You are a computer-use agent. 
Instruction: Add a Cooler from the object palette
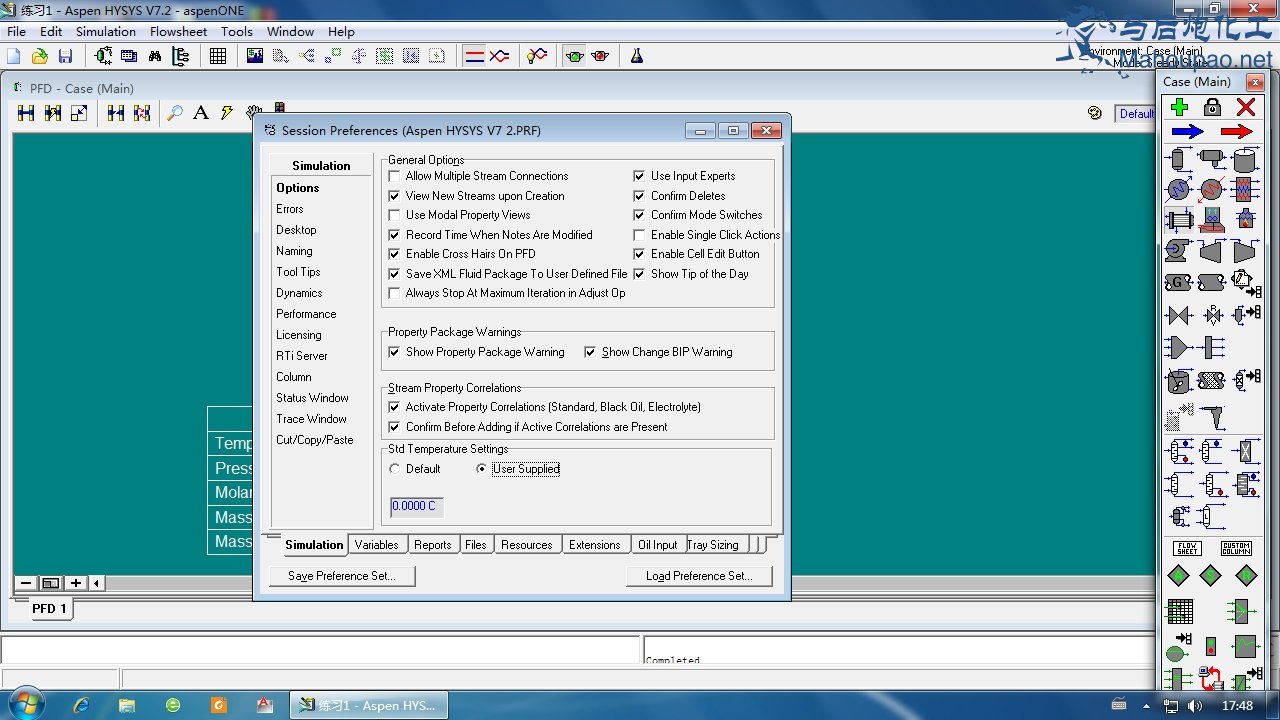coord(1179,189)
